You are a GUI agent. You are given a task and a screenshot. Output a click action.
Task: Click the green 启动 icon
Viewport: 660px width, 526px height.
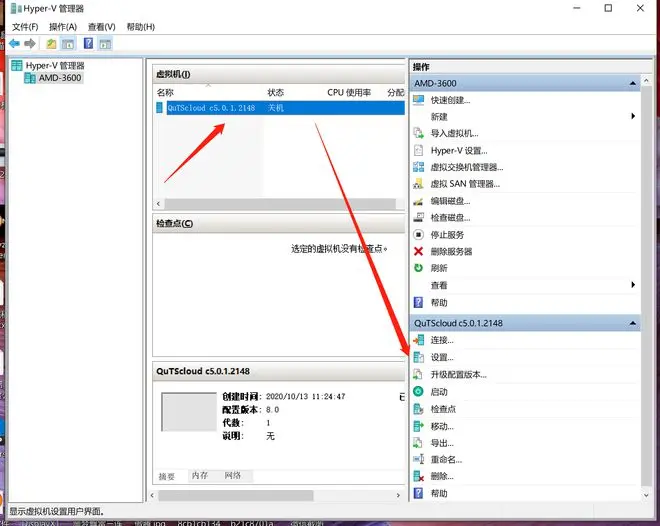tap(418, 391)
